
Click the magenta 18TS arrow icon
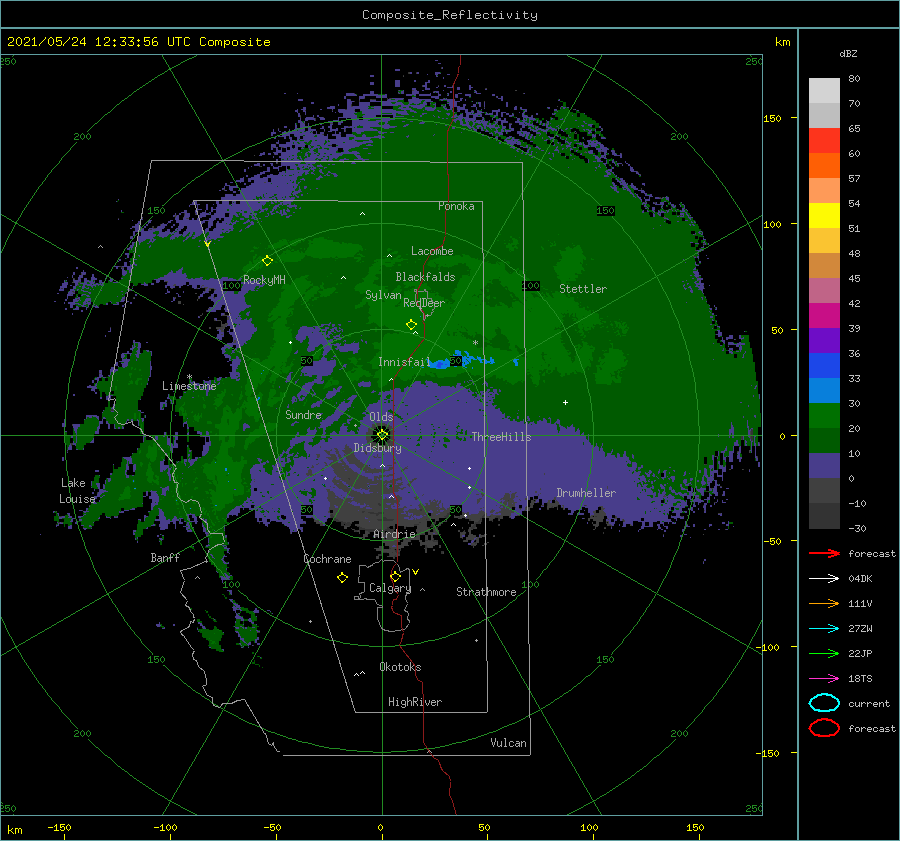click(x=824, y=679)
